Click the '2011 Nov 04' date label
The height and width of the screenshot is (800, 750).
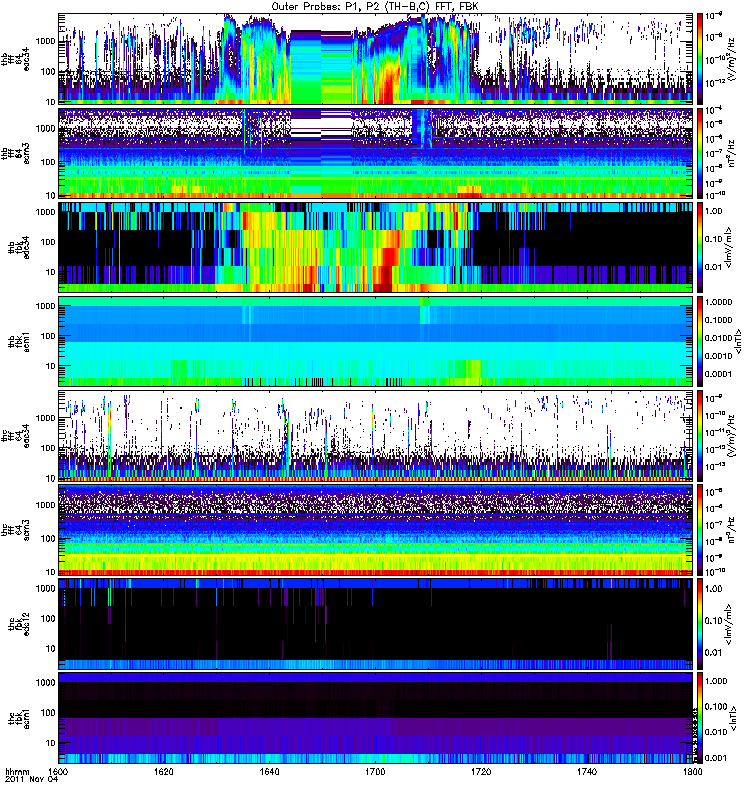[x=32, y=779]
